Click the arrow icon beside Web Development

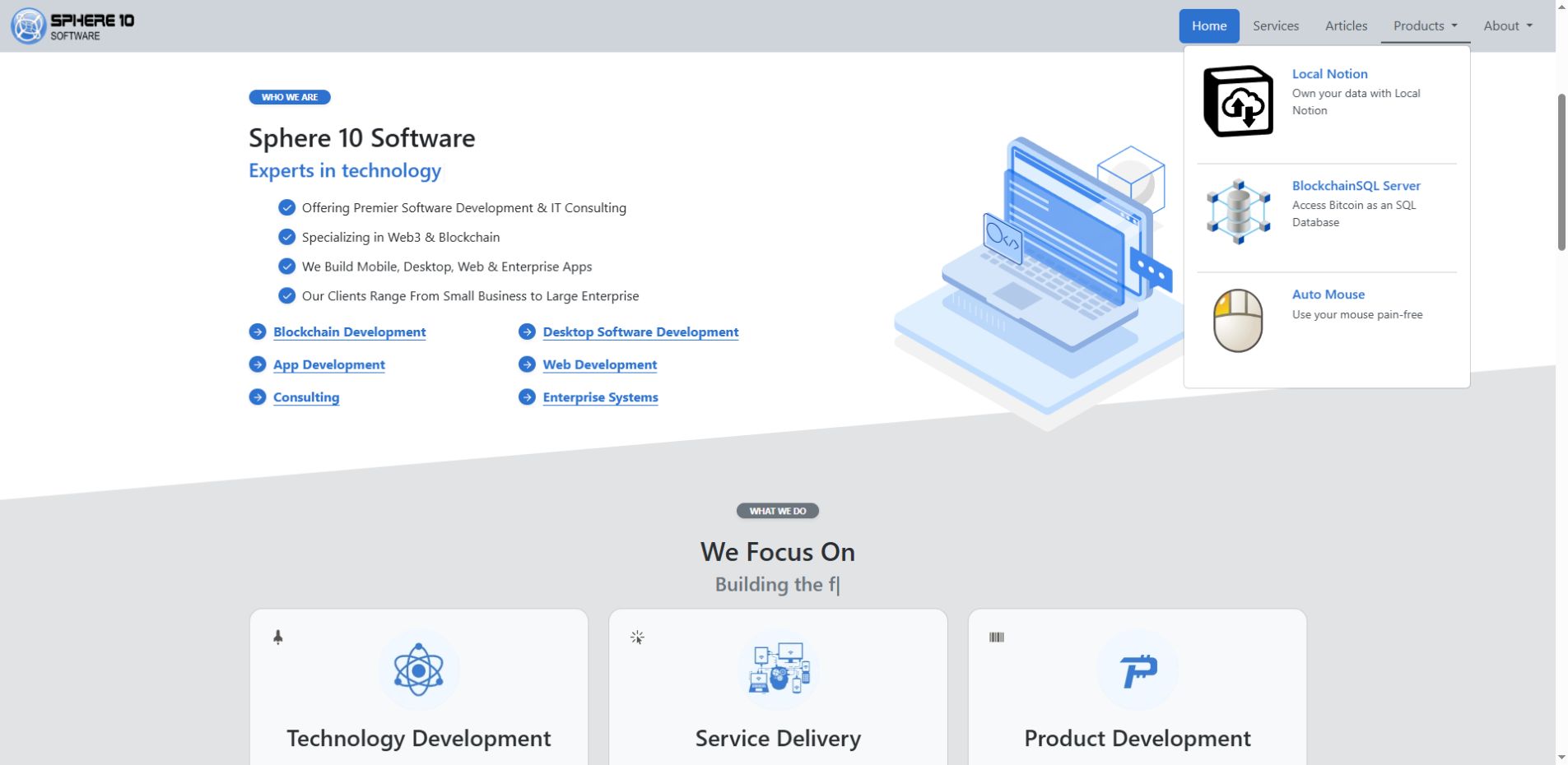(527, 364)
